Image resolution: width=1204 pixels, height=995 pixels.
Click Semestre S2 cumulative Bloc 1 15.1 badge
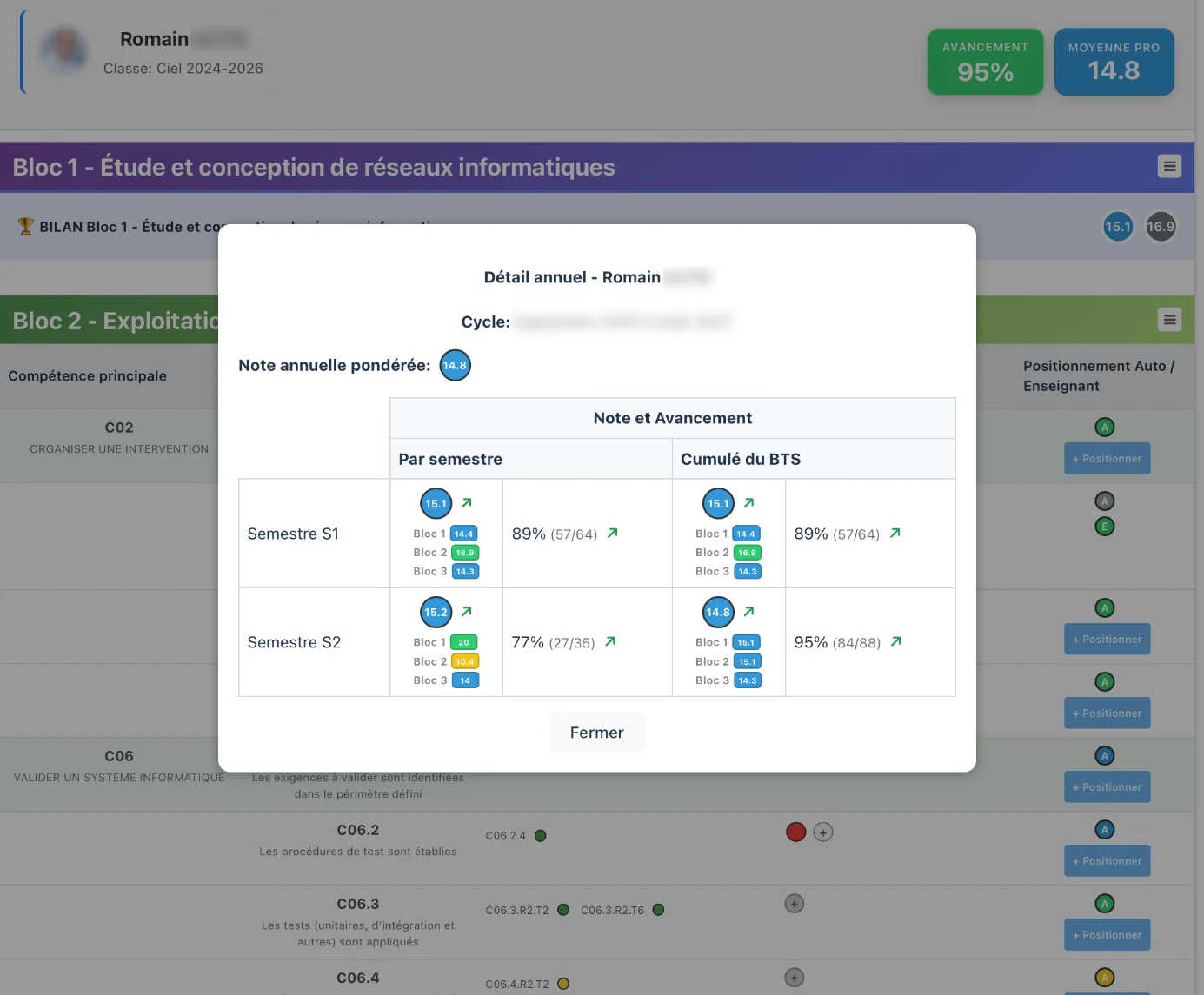746,642
